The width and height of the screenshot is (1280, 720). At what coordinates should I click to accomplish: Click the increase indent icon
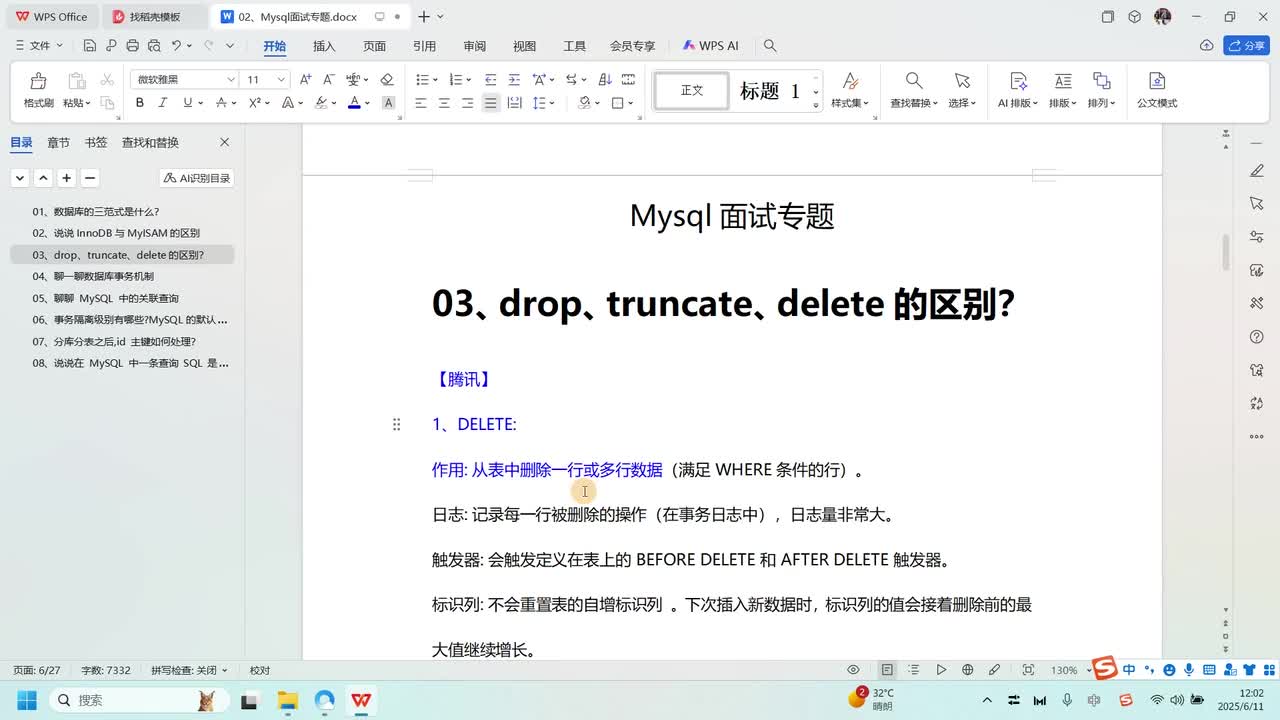[514, 80]
